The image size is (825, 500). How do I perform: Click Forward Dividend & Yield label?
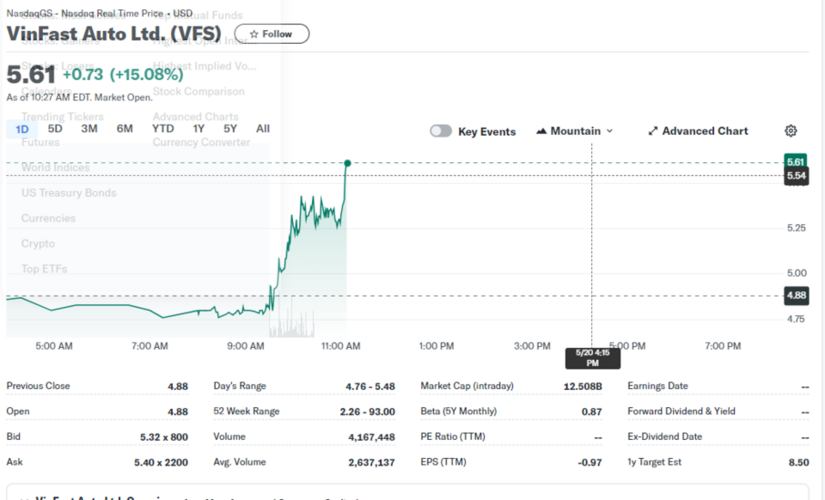(x=681, y=411)
